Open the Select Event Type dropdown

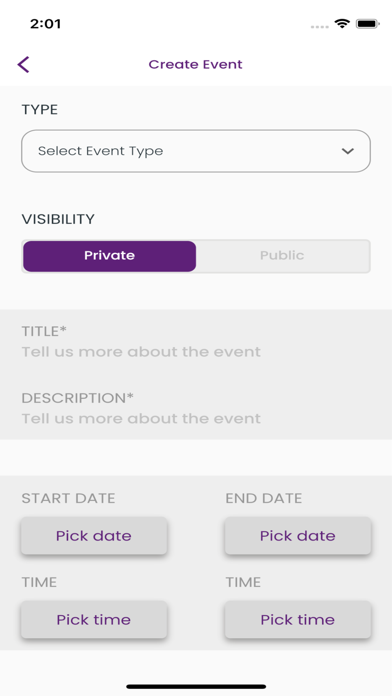point(196,151)
